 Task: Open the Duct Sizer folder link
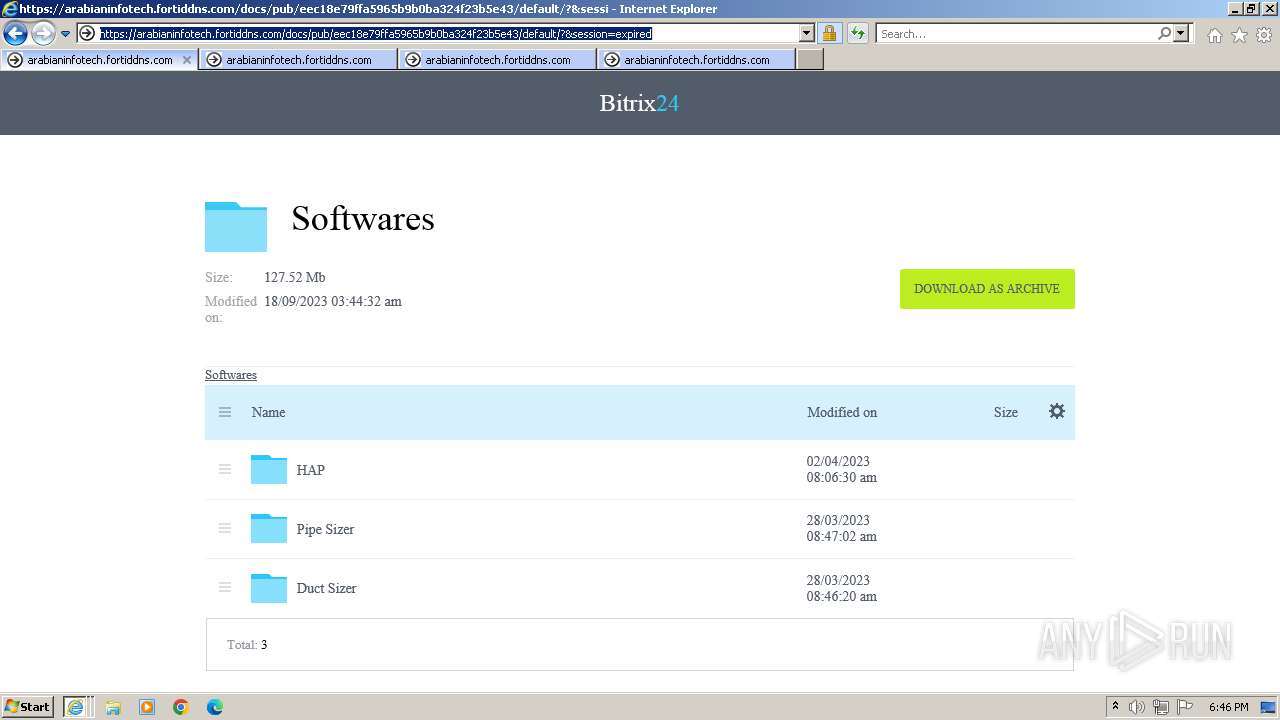326,588
